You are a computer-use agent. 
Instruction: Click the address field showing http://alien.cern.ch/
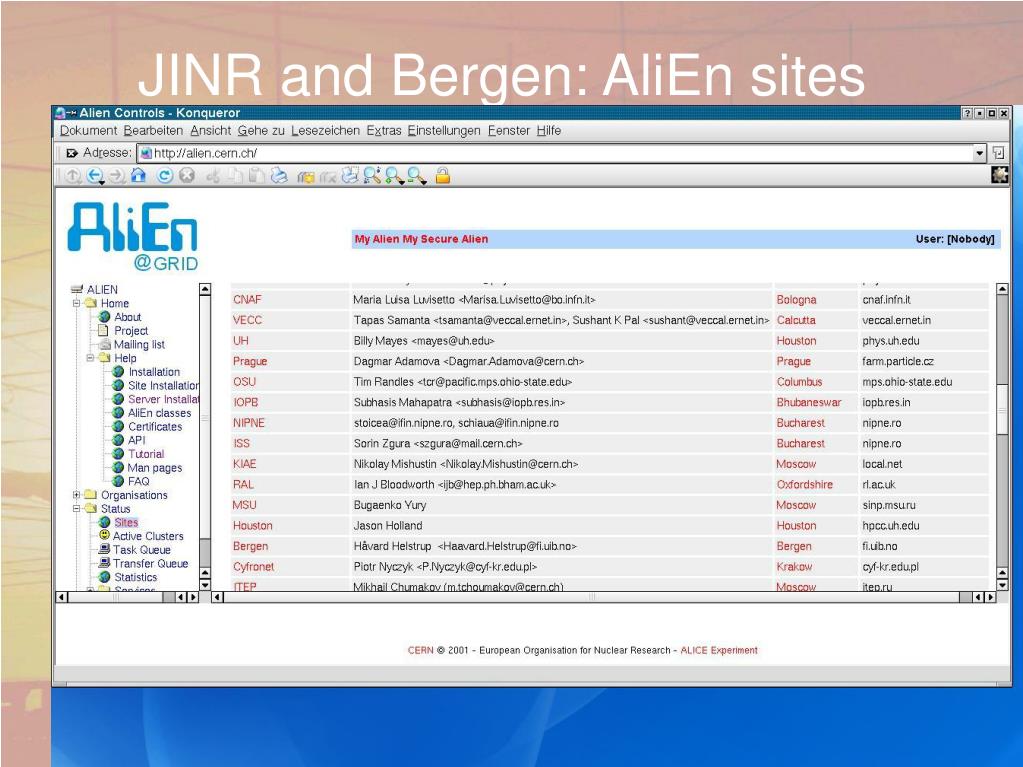click(555, 153)
